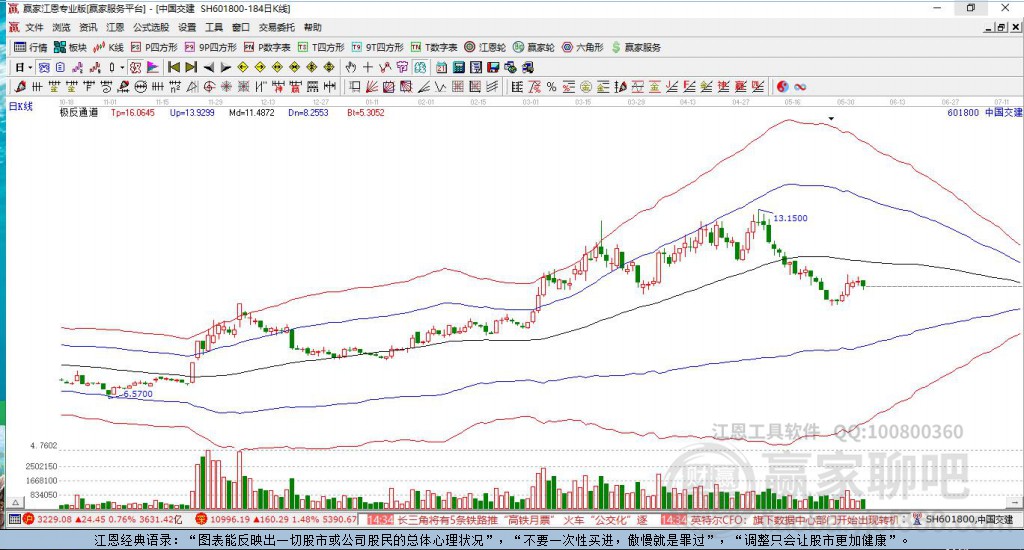Screen dimensions: 1024x550
Task: Open the T数字表 tool
Action: click(434, 47)
